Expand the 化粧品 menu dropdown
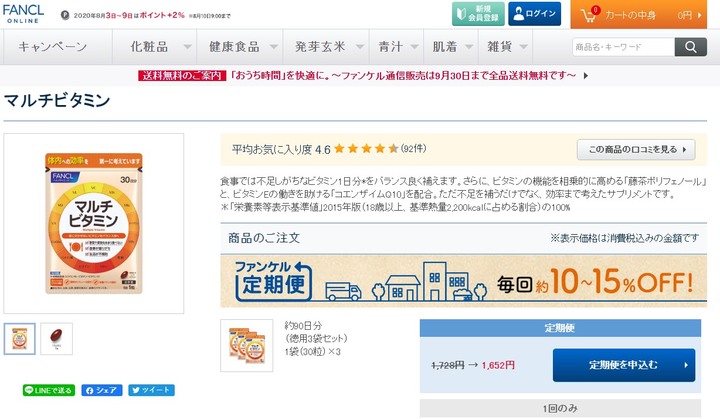720x419 pixels. coord(160,47)
